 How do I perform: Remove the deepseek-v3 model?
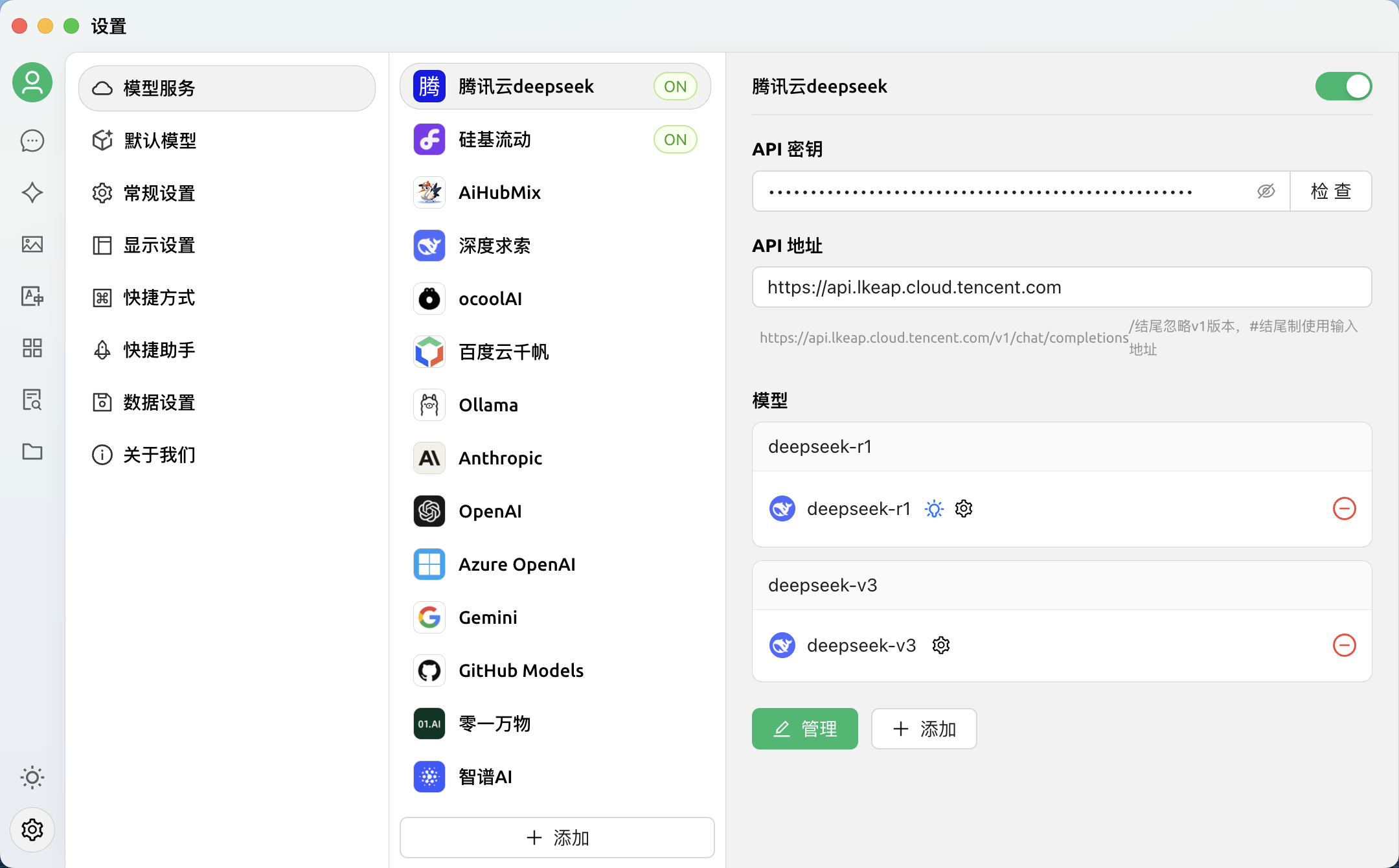[1345, 645]
